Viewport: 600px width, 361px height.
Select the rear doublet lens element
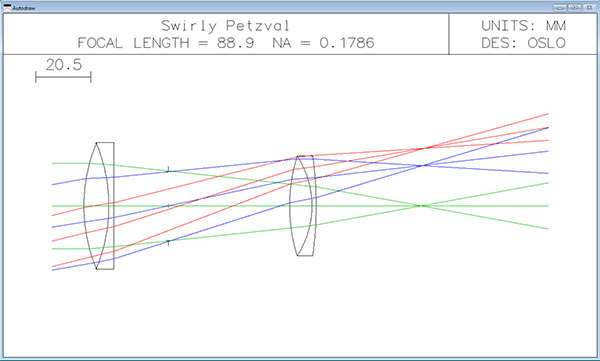(x=303, y=206)
